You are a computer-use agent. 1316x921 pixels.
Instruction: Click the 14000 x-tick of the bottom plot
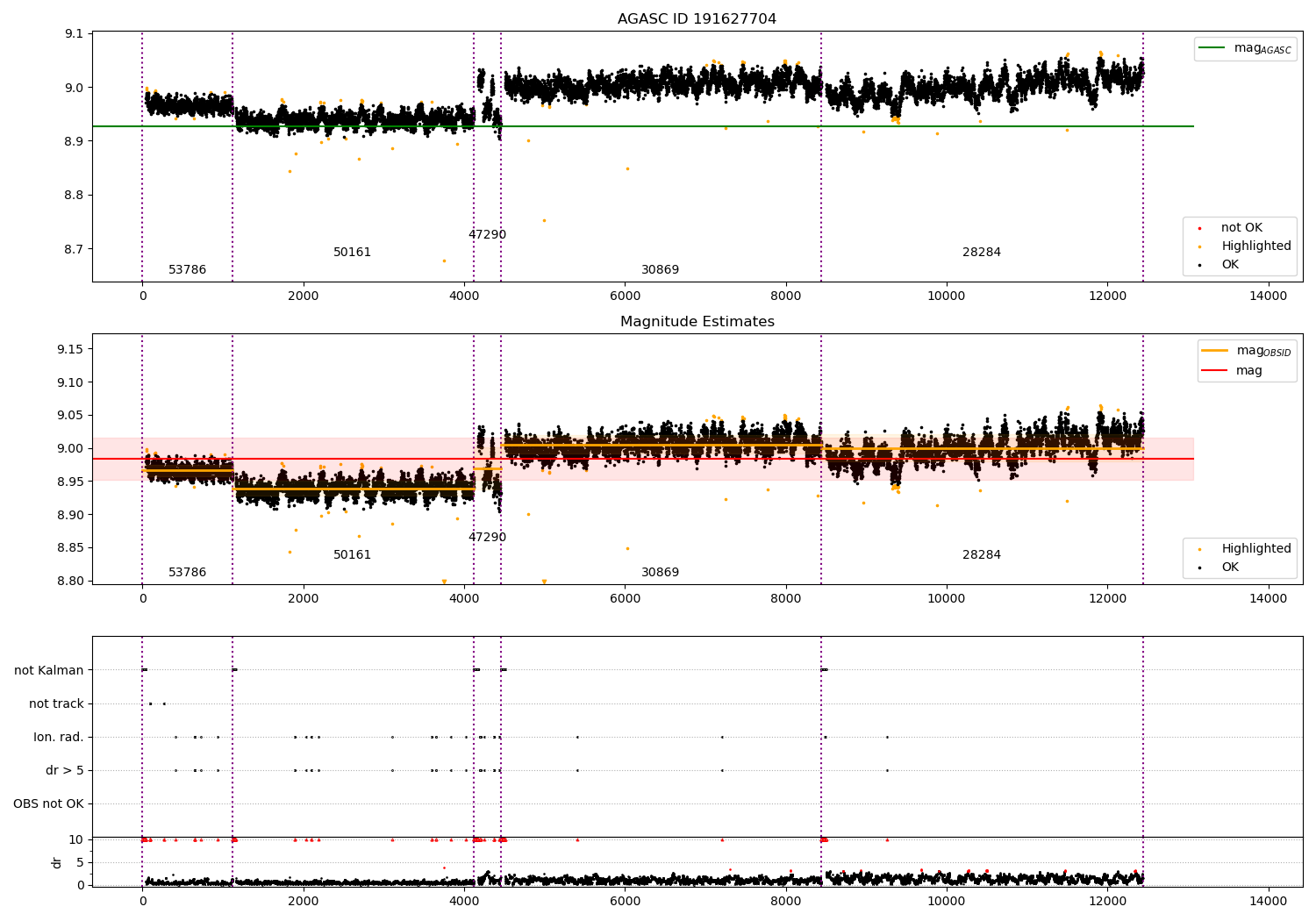click(x=1268, y=902)
